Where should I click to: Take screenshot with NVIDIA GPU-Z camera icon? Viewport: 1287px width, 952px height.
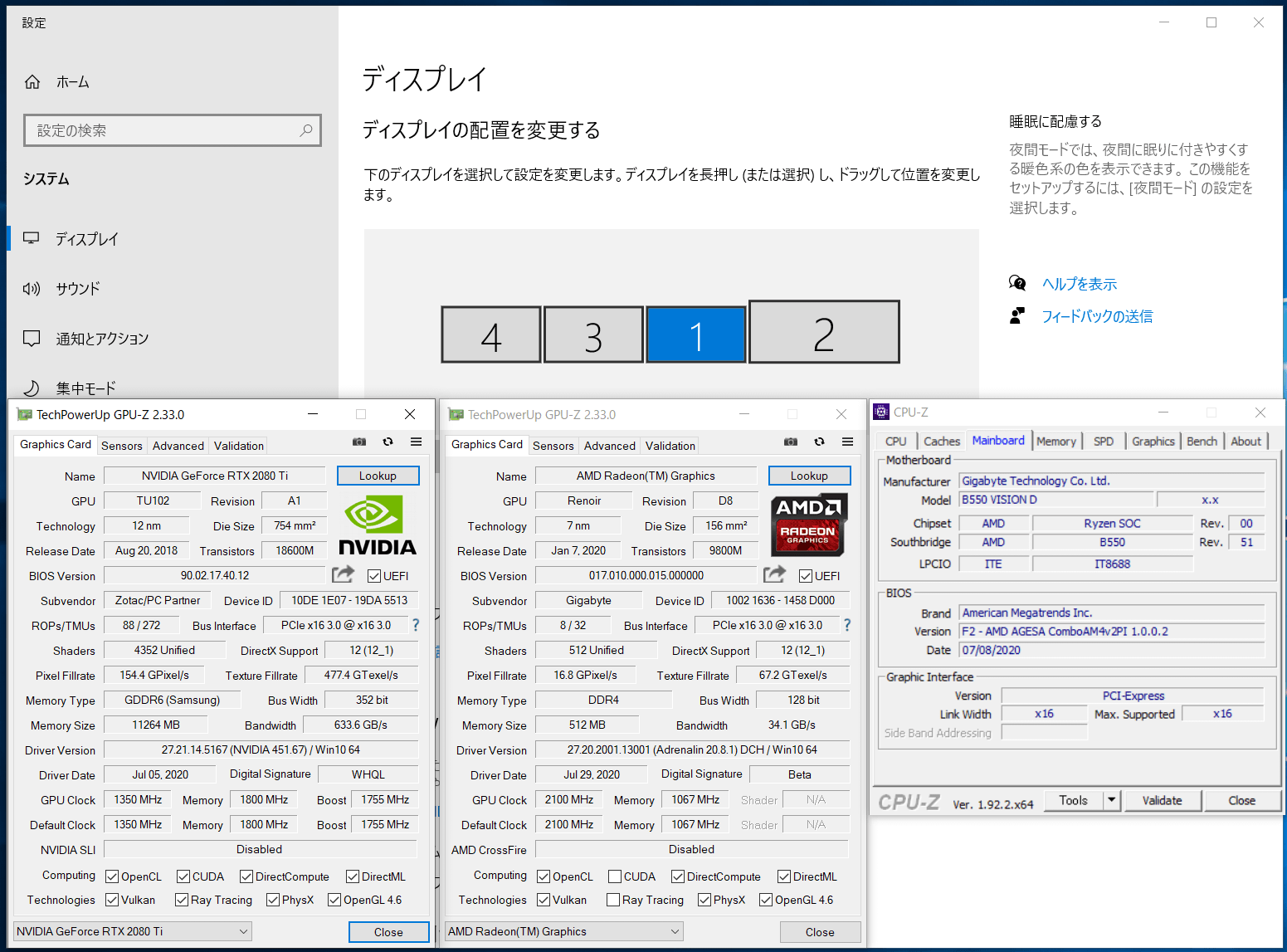[x=359, y=442]
